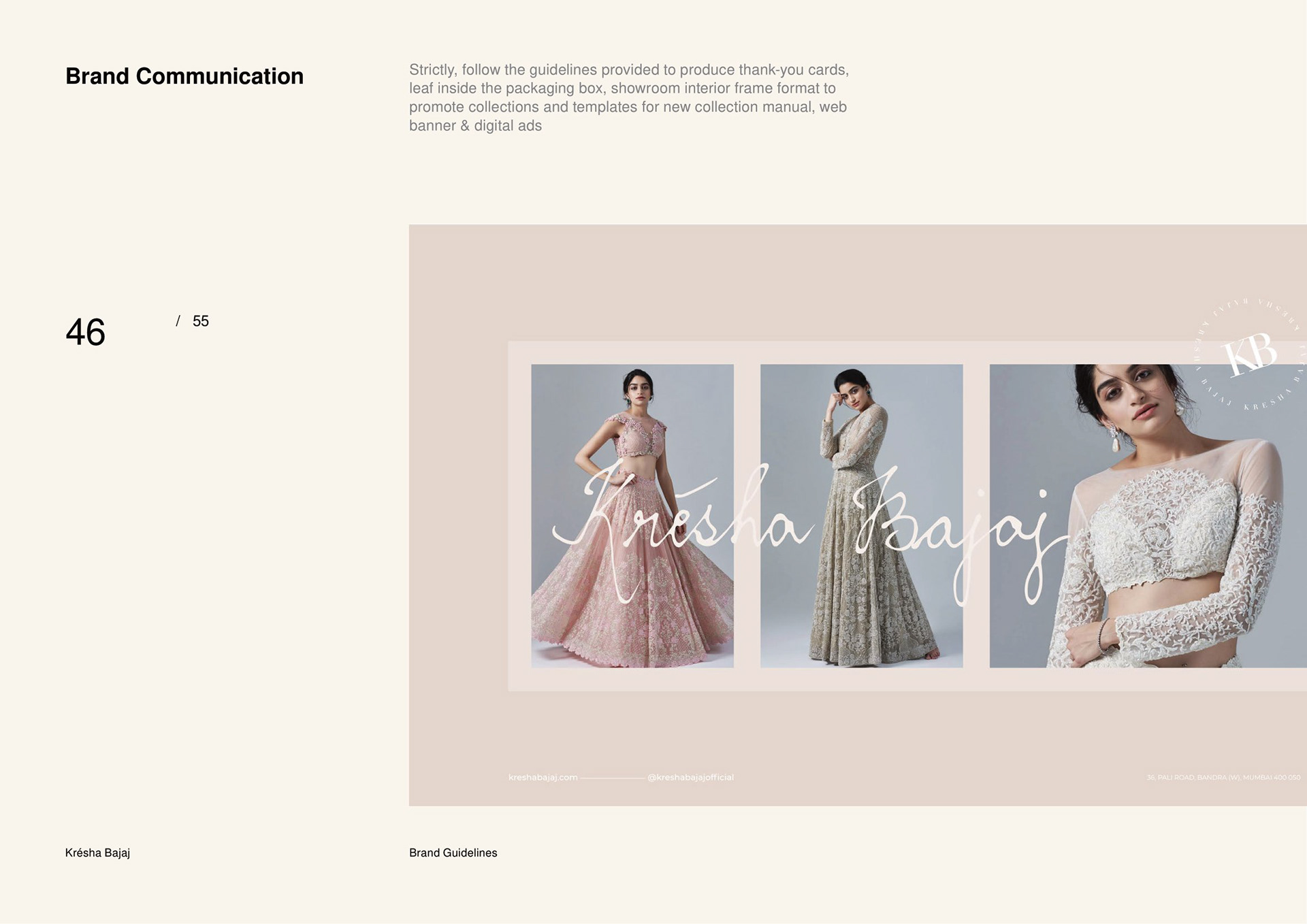This screenshot has height=924, width=1307.
Task: Click the KB circular monogram logo
Action: pos(1250,355)
